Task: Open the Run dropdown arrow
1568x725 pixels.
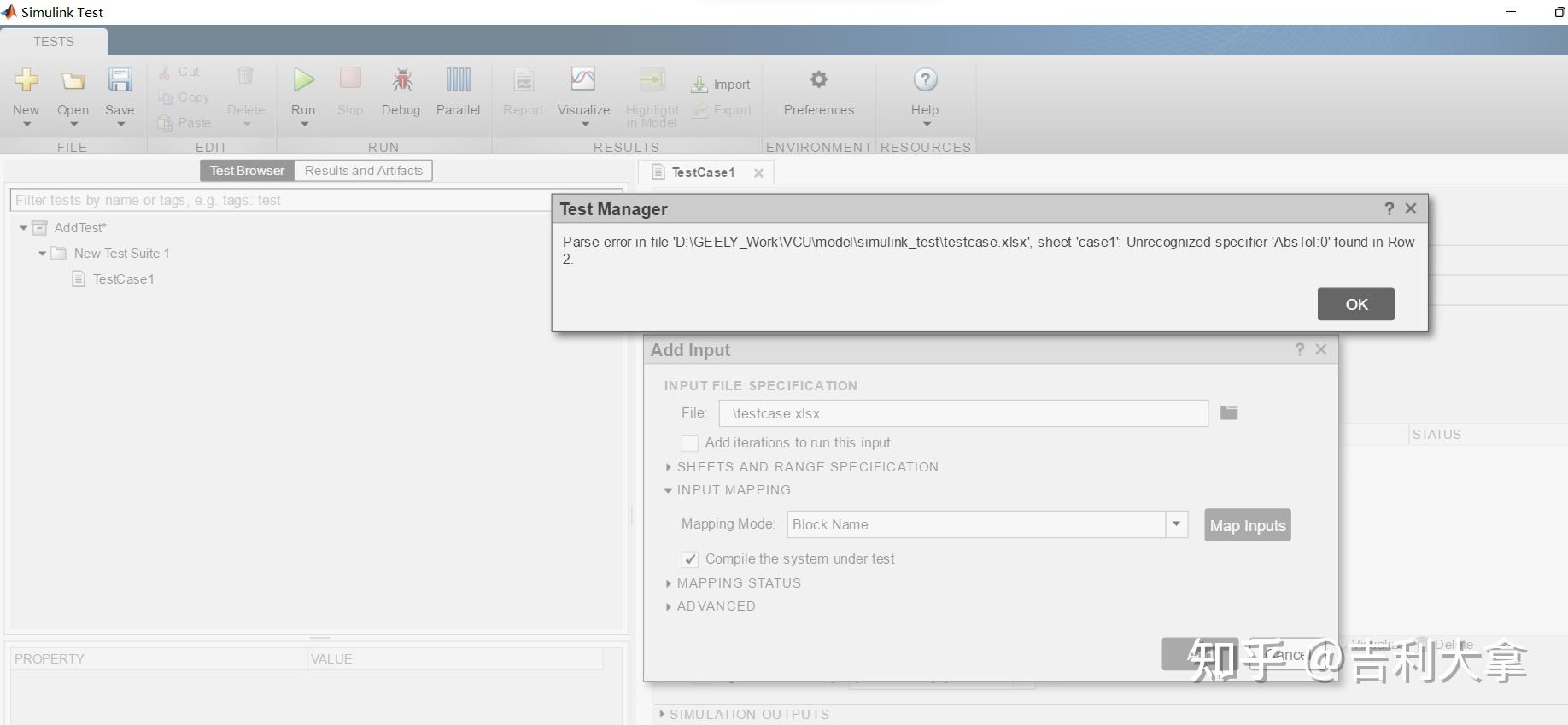Action: pyautogui.click(x=303, y=125)
